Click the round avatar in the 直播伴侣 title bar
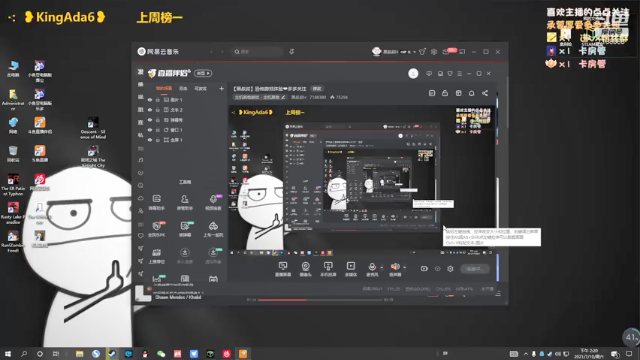 [413, 73]
